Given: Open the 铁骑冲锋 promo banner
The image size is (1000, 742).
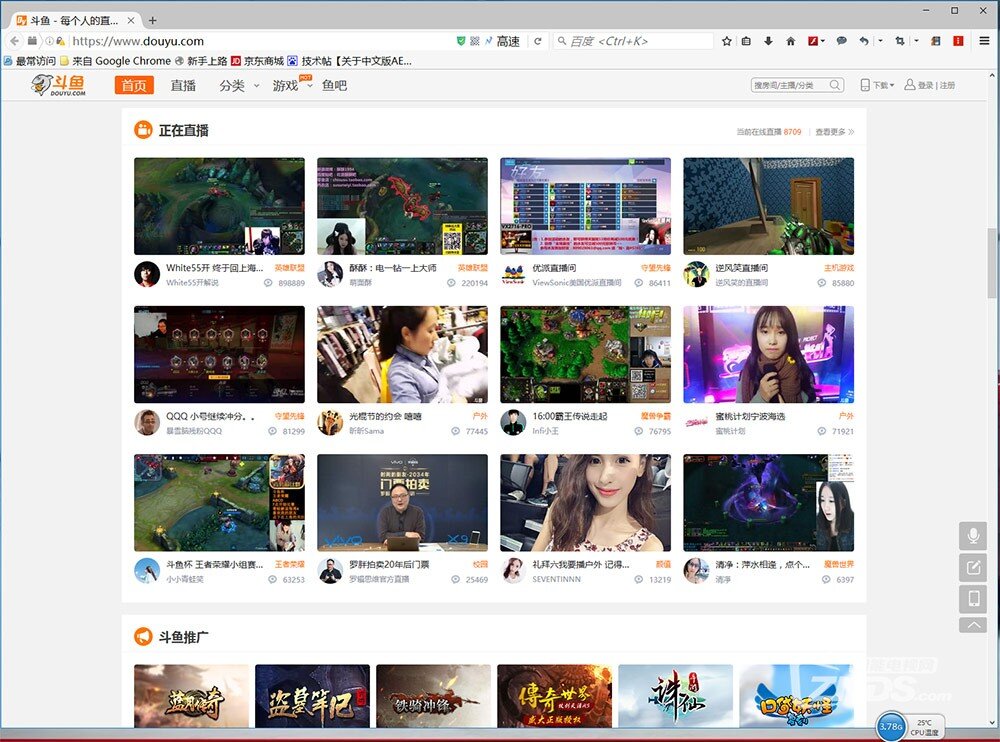Looking at the screenshot, I should (434, 696).
